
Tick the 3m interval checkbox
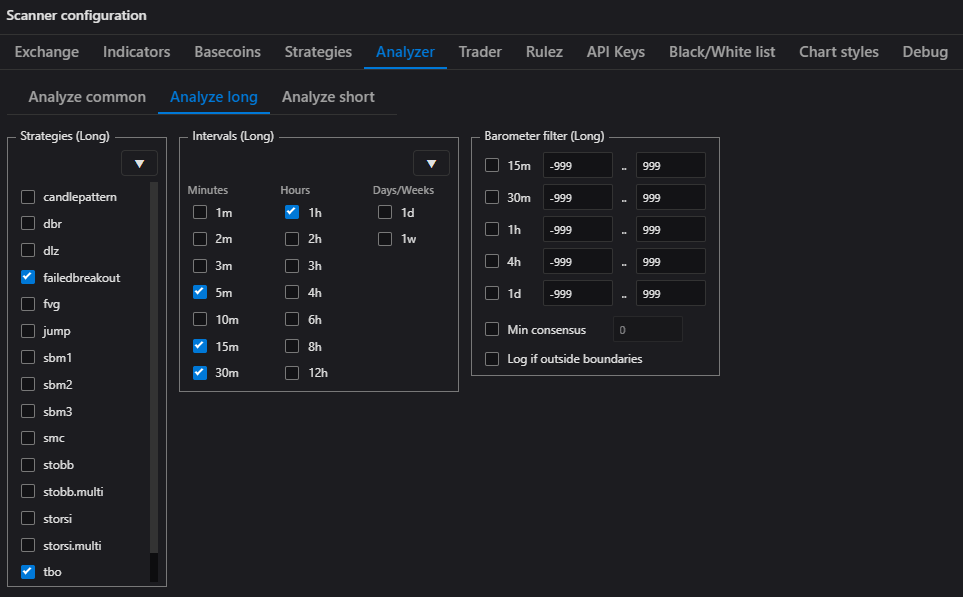click(200, 266)
